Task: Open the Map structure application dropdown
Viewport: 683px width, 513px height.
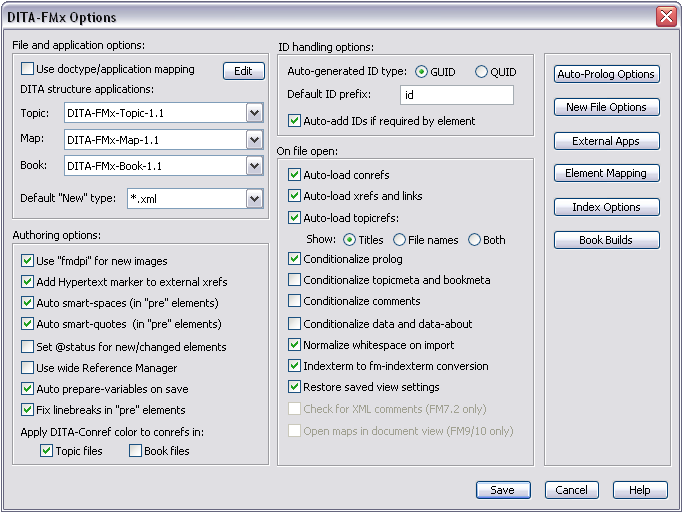Action: (254, 139)
